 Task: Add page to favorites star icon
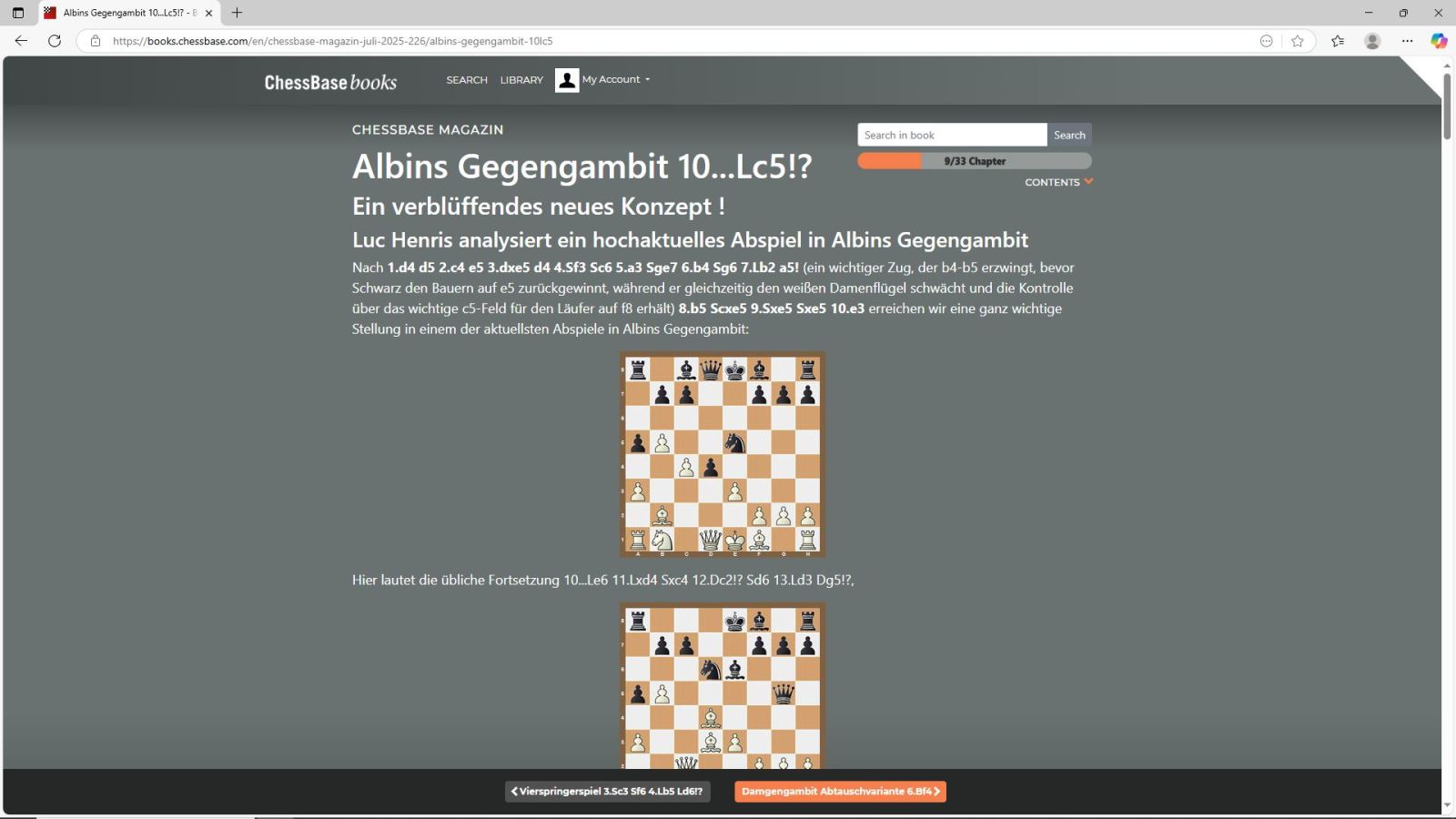tap(1298, 41)
